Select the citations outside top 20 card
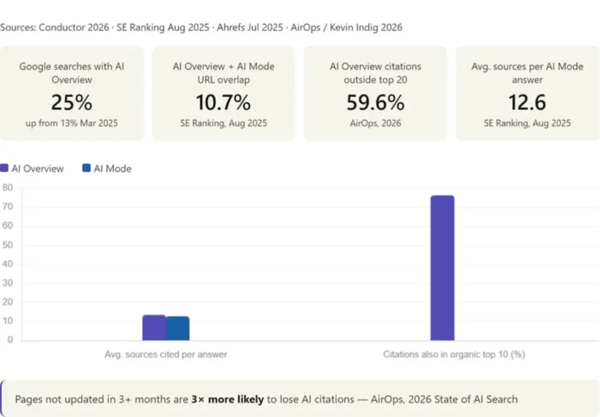600x417 pixels. click(375, 94)
